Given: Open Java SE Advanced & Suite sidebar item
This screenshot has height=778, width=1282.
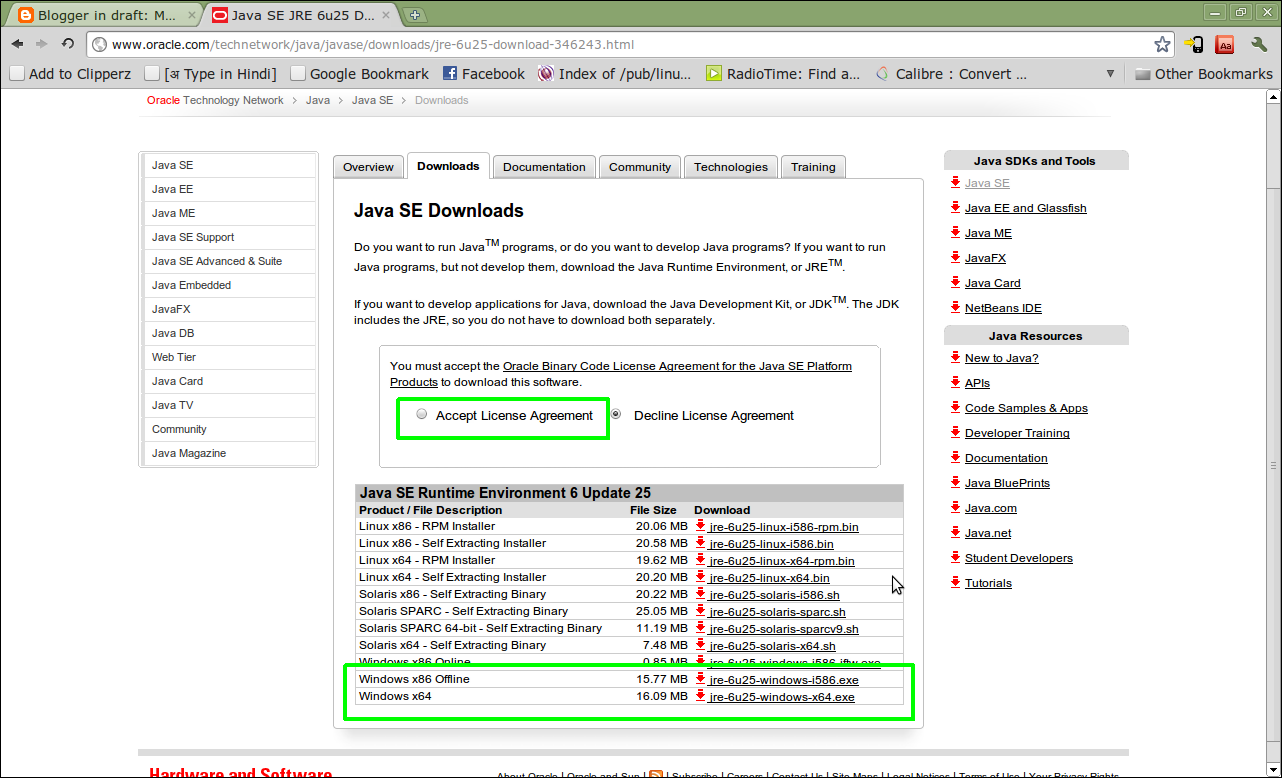Looking at the screenshot, I should click(x=217, y=261).
